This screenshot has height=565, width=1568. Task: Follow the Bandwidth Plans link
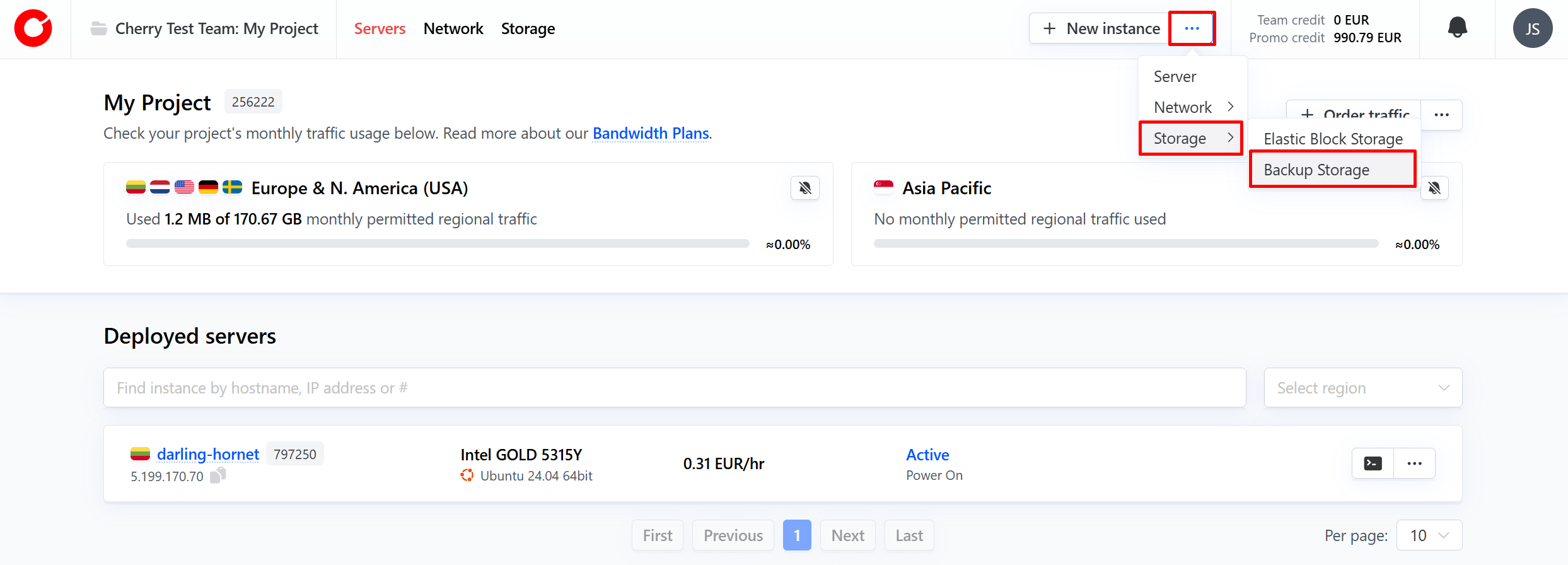coord(651,134)
